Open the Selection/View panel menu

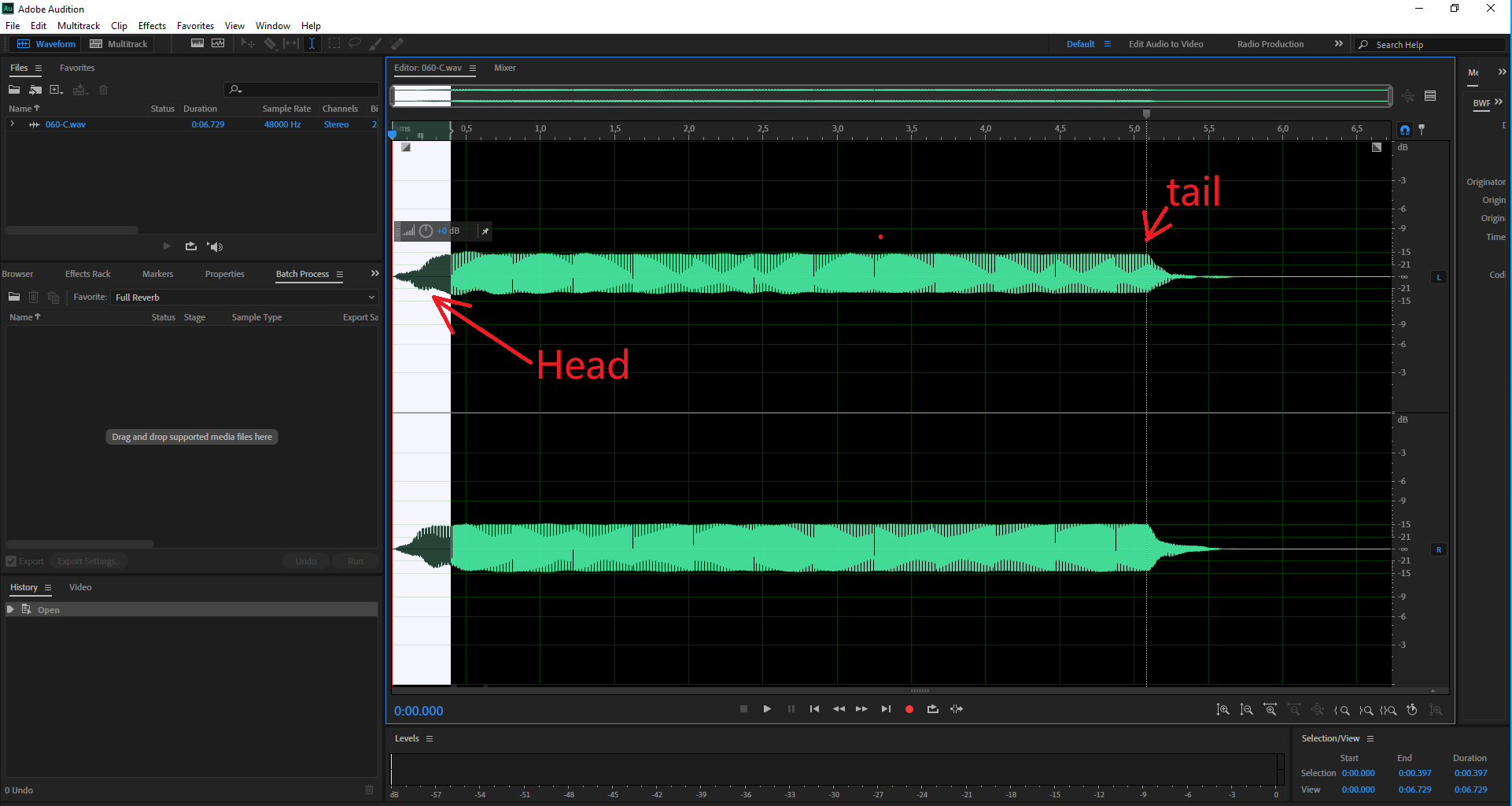(x=1370, y=739)
